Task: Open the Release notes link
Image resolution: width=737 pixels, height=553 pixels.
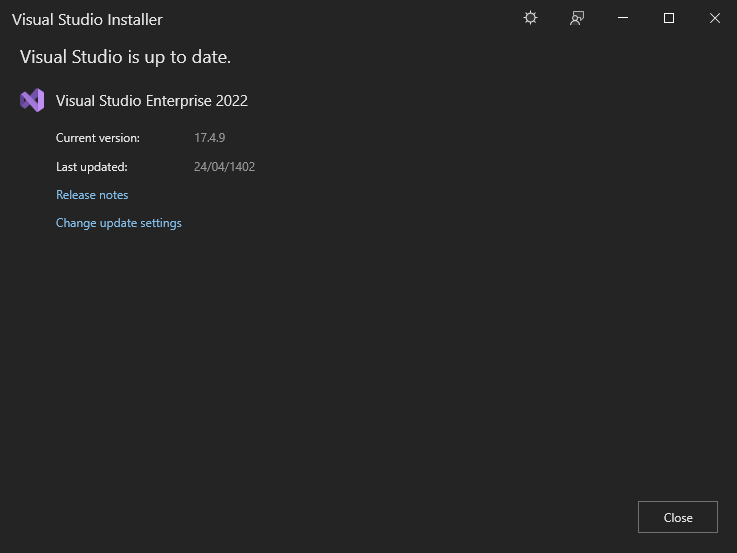Action: point(92,195)
